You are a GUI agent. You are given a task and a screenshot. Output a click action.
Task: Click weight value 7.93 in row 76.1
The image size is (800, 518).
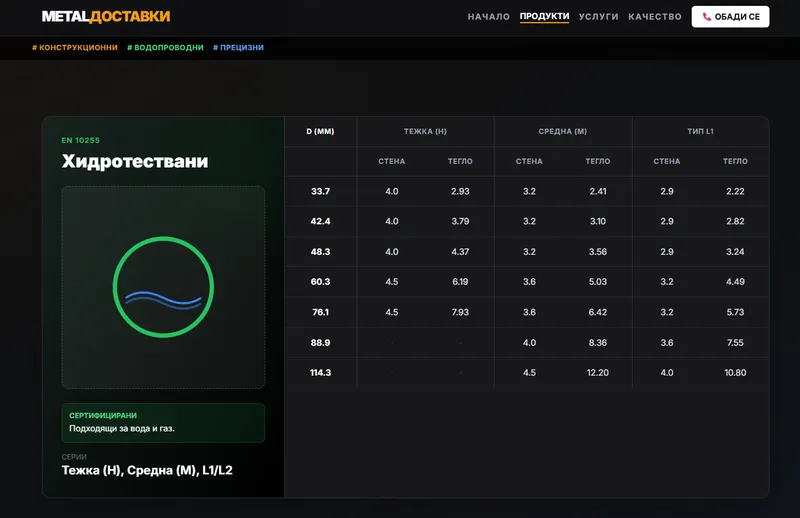coord(460,312)
